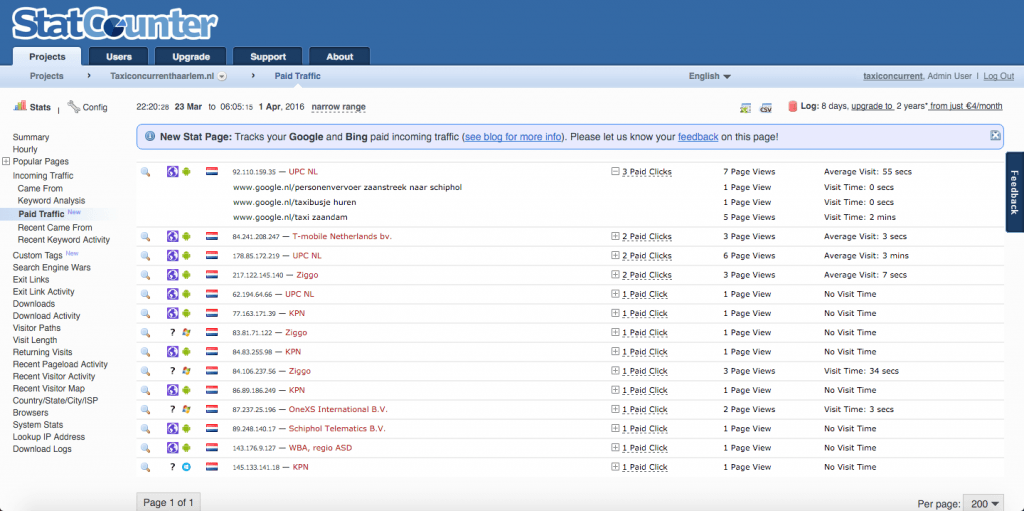Click Netherlands flag in 77.163.171.39 row

[x=212, y=314]
